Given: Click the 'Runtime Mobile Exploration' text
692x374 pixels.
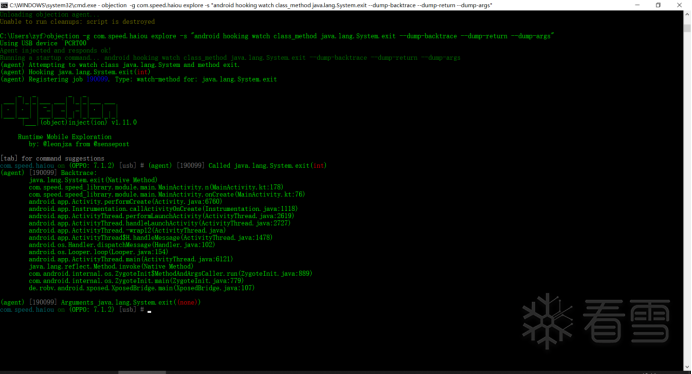Looking at the screenshot, I should pyautogui.click(x=64, y=137).
